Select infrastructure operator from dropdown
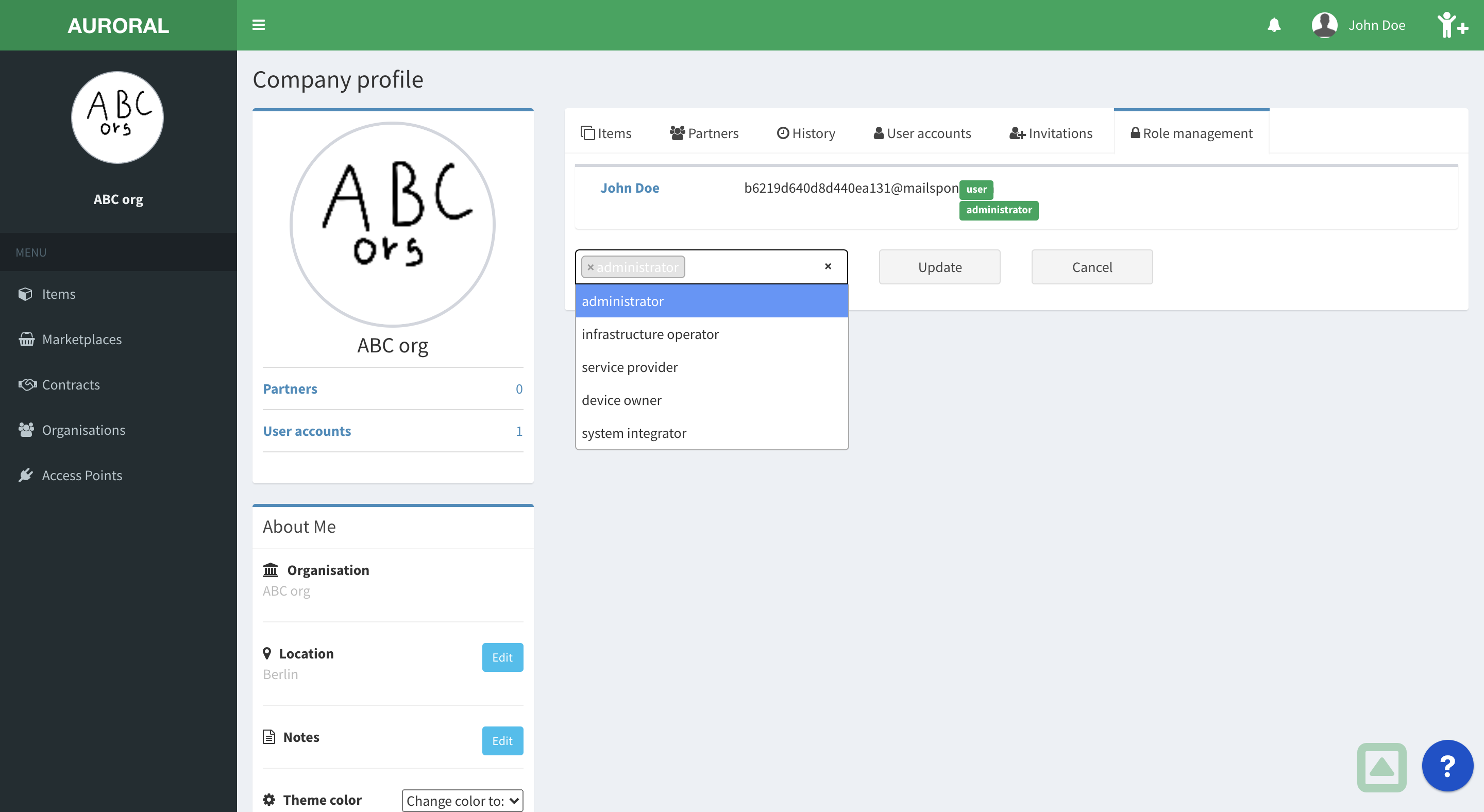Image resolution: width=1484 pixels, height=812 pixels. pyautogui.click(x=650, y=333)
